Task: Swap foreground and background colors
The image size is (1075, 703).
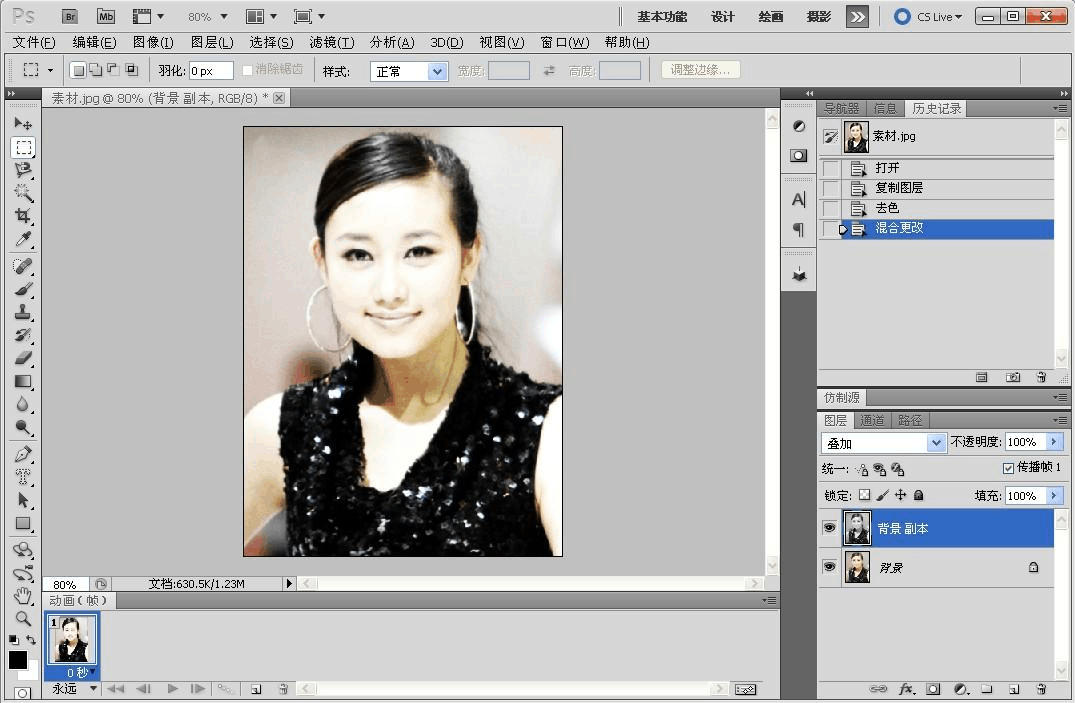Action: pyautogui.click(x=30, y=640)
